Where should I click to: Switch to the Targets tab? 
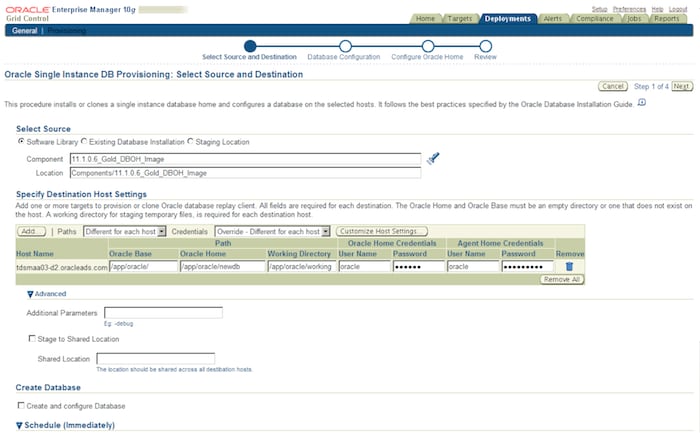click(460, 18)
